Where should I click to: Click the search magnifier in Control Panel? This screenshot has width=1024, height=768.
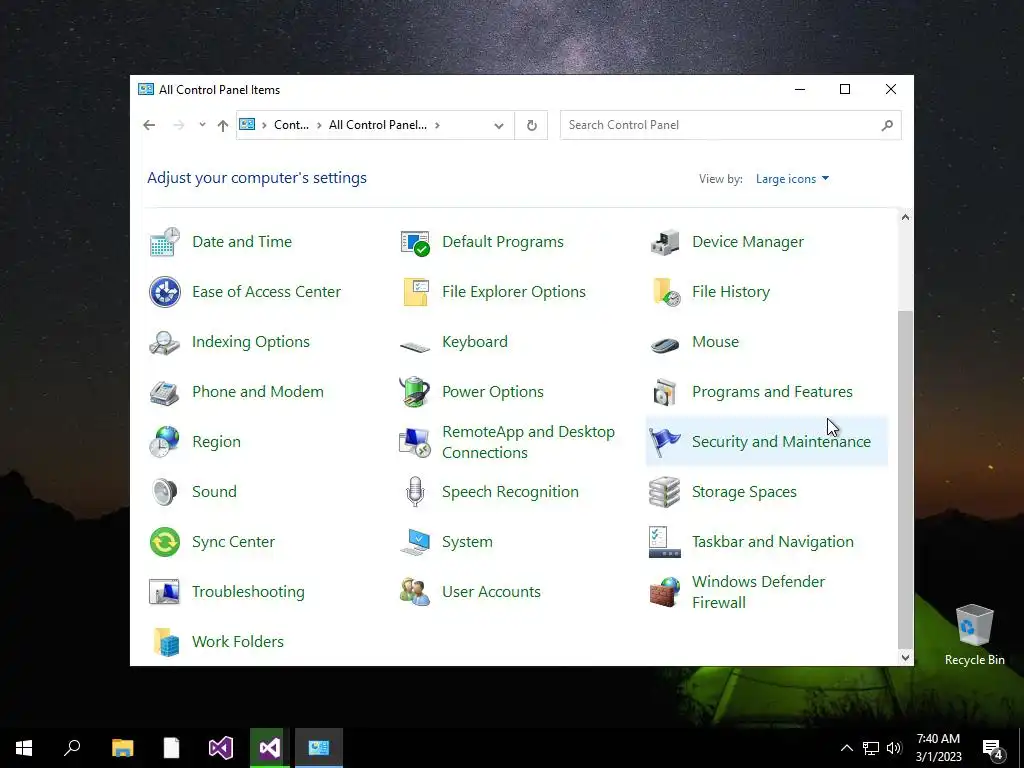click(887, 125)
